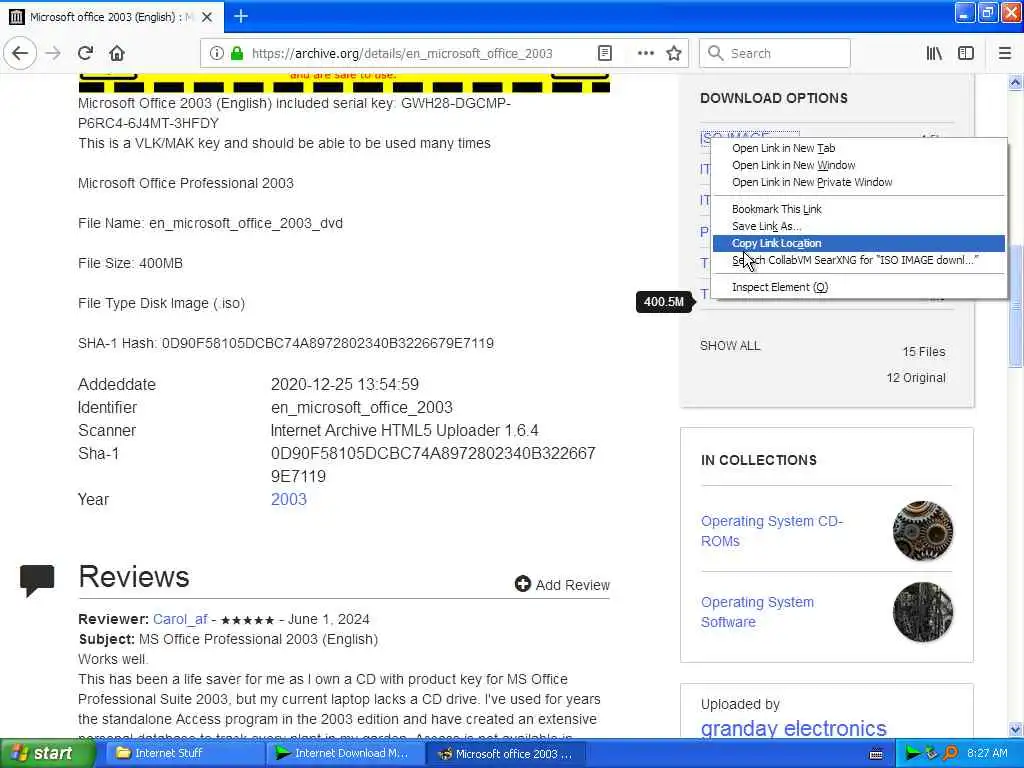This screenshot has width=1024, height=768.
Task: Click the browser Search box
Action: (x=775, y=54)
